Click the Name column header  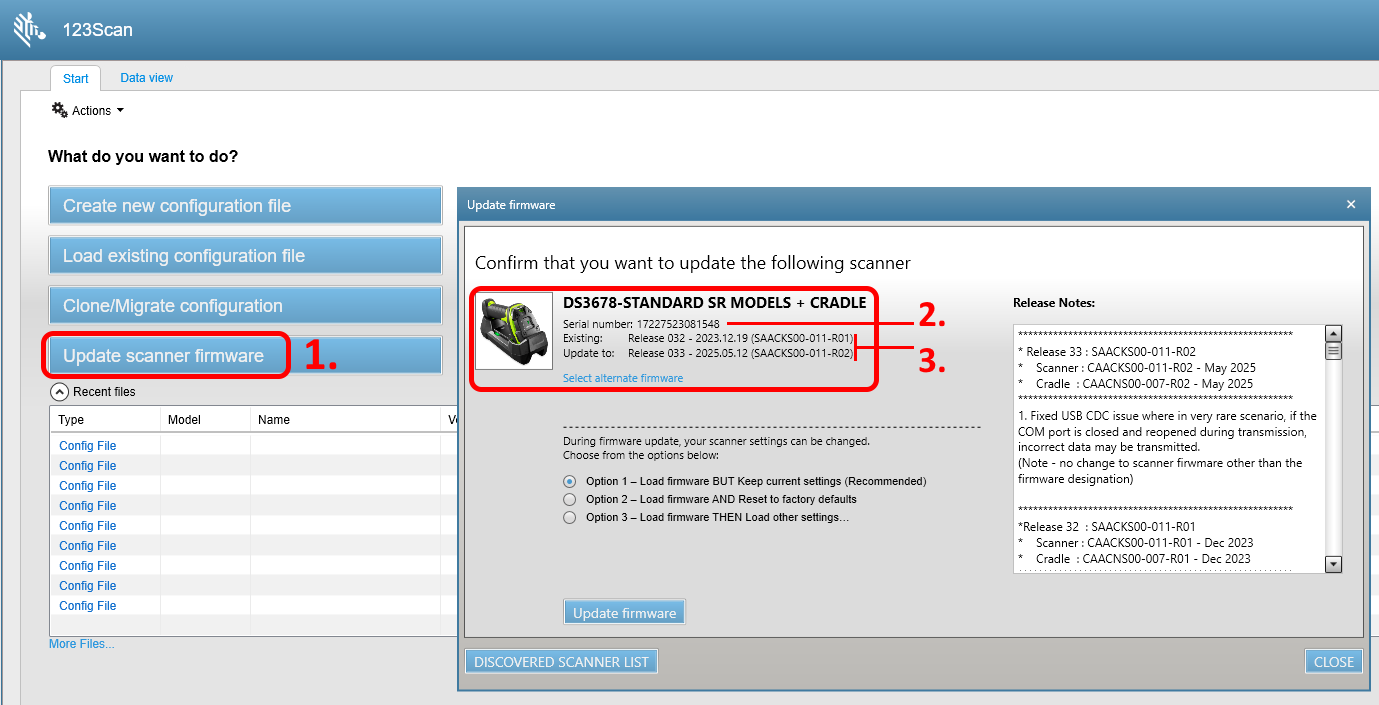point(345,420)
